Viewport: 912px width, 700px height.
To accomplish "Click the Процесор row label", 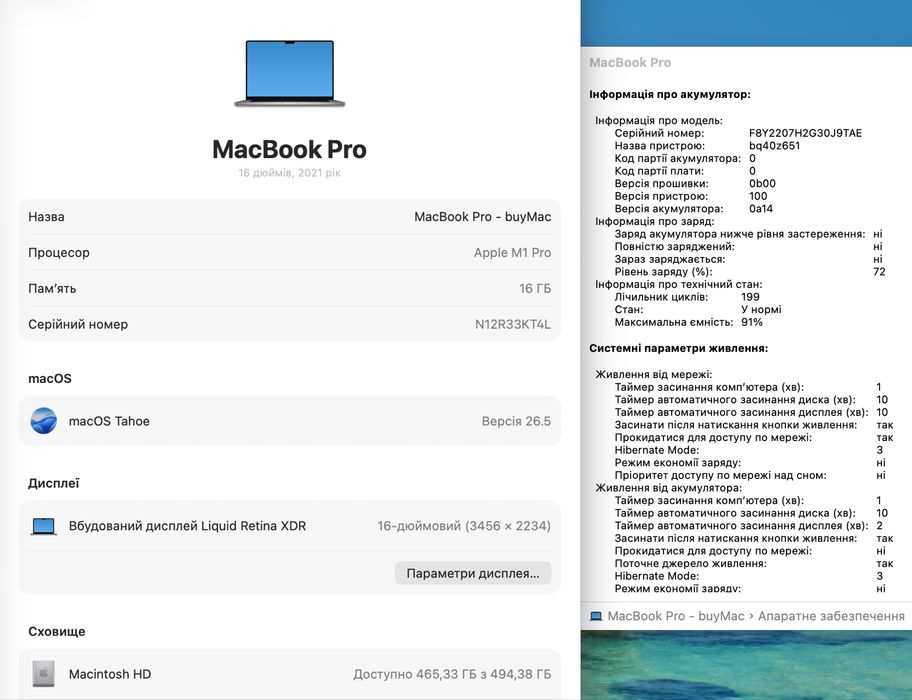I will pyautogui.click(x=59, y=253).
